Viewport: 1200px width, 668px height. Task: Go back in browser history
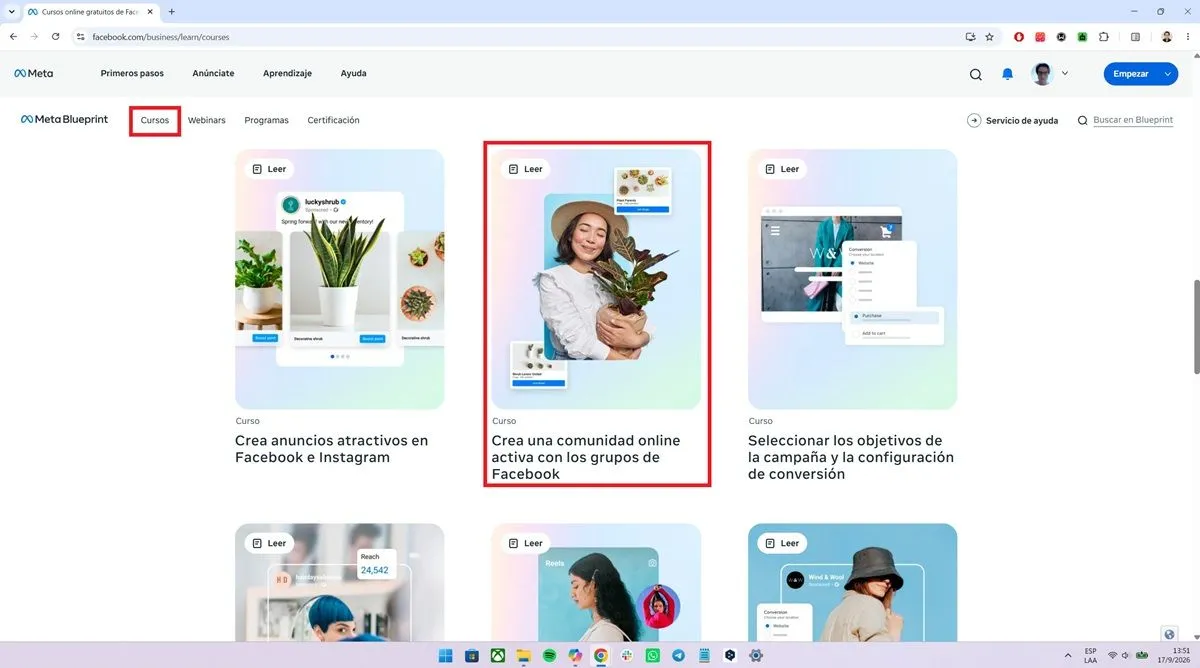point(13,37)
